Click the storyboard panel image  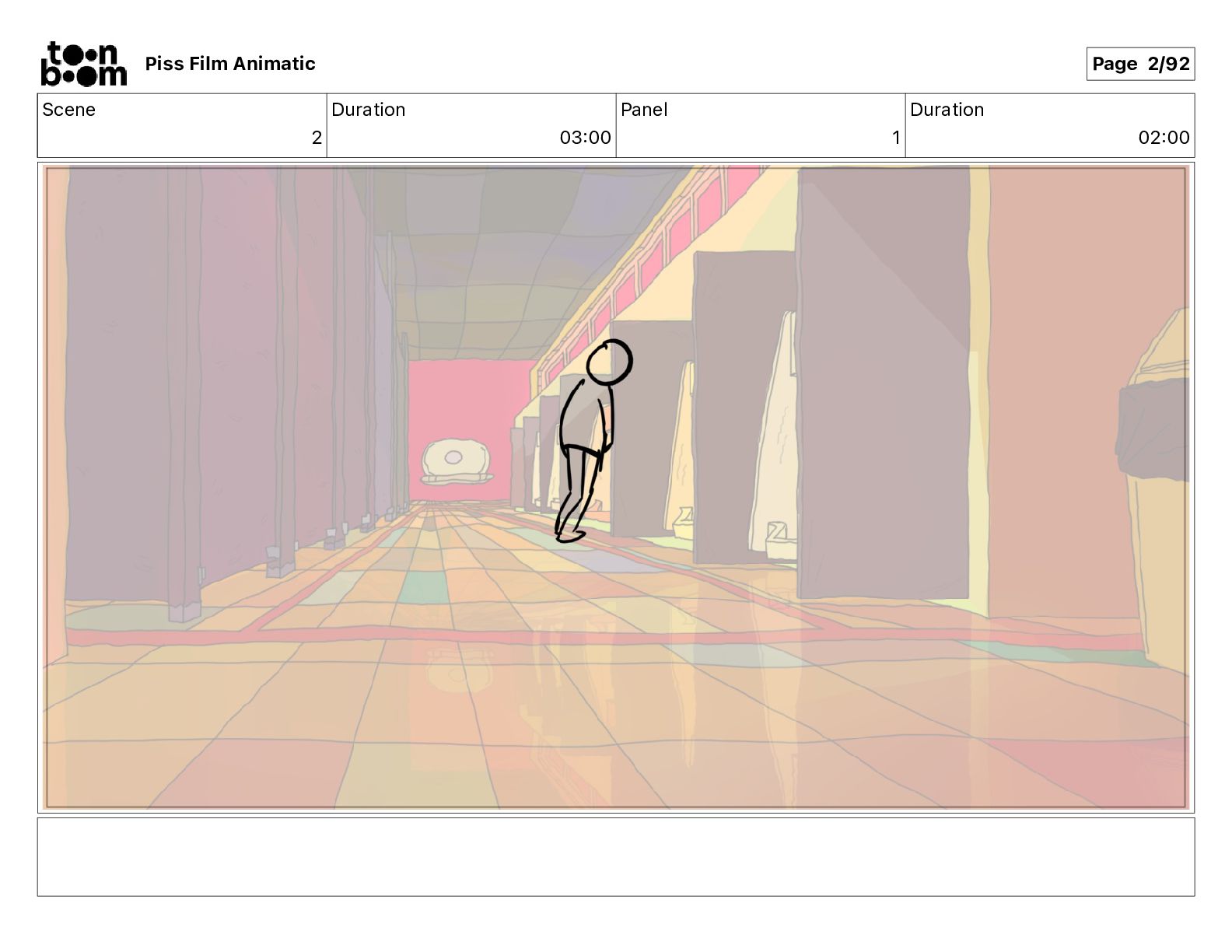[616, 488]
